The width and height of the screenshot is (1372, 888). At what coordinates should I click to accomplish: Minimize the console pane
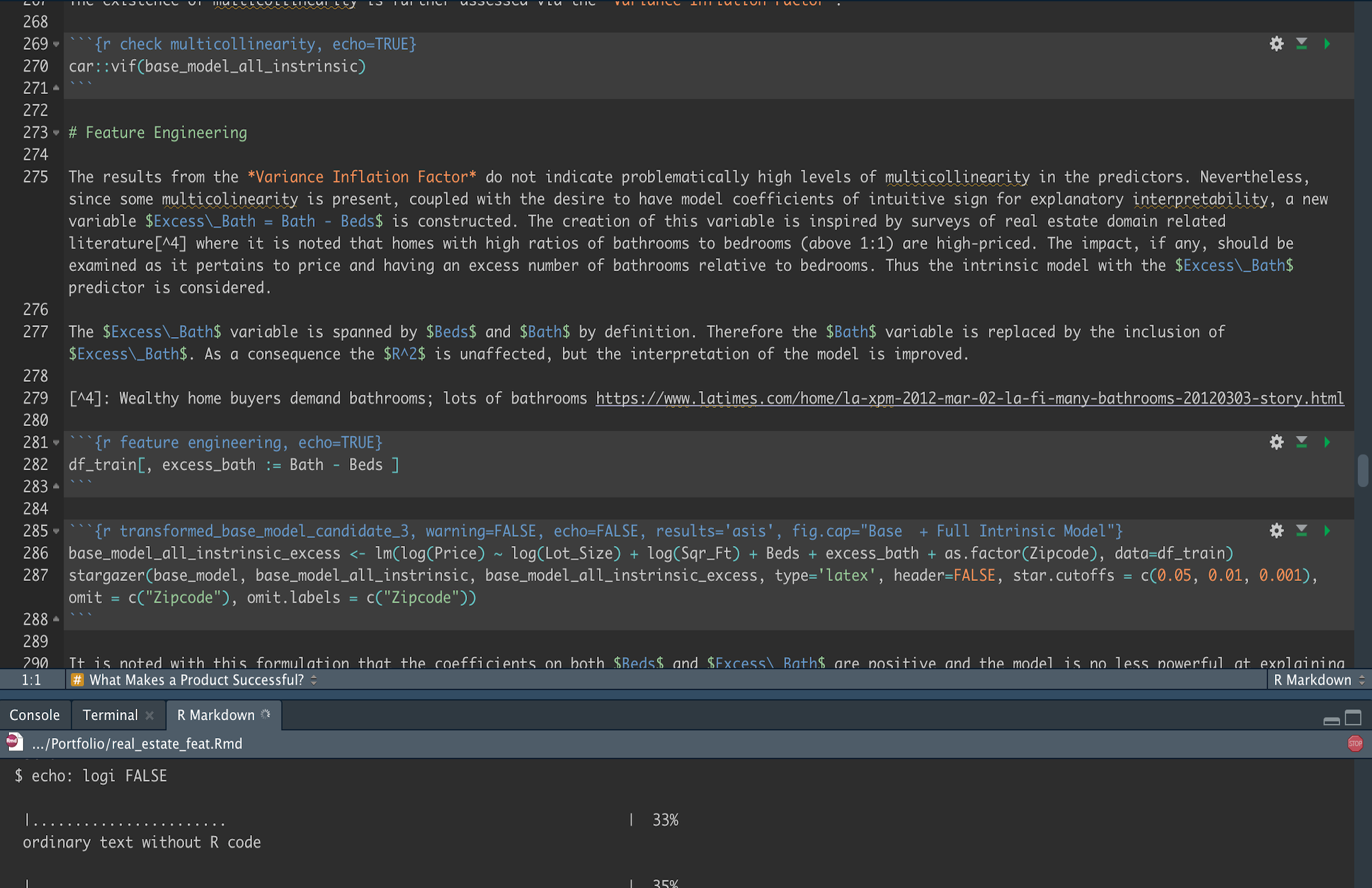pyautogui.click(x=1331, y=720)
